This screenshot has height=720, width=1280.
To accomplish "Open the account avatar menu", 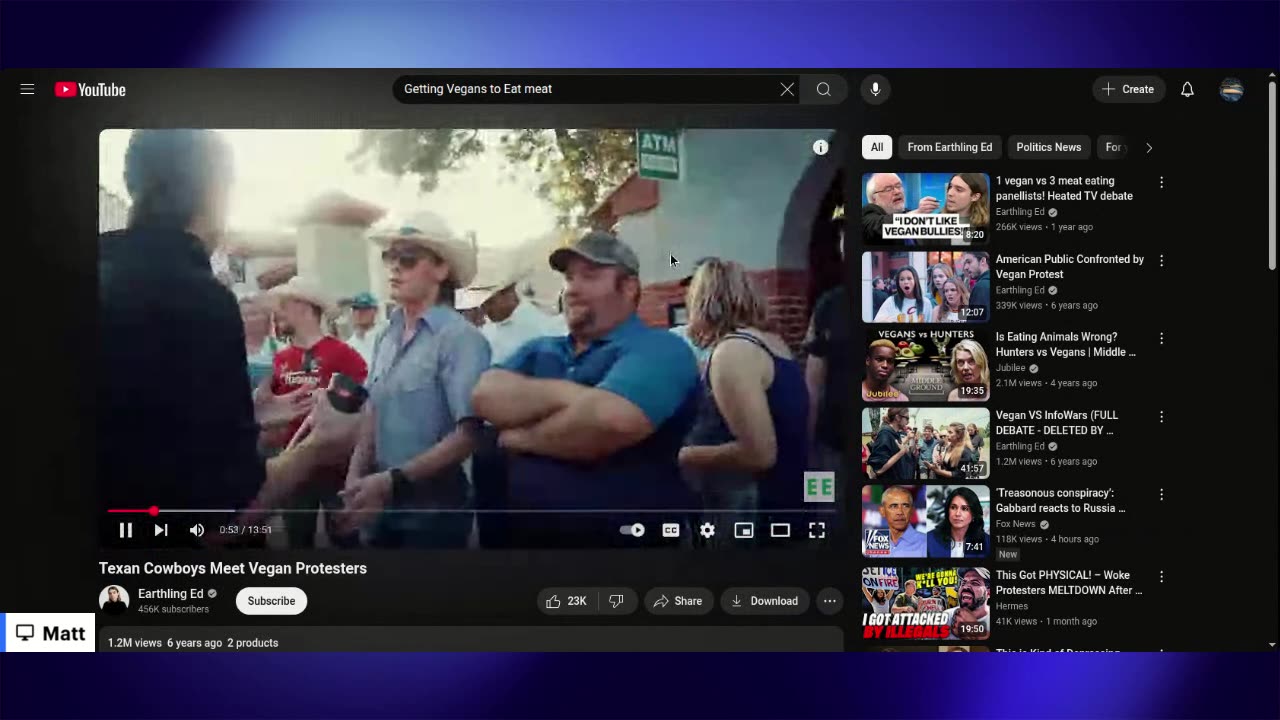I will pyautogui.click(x=1231, y=89).
